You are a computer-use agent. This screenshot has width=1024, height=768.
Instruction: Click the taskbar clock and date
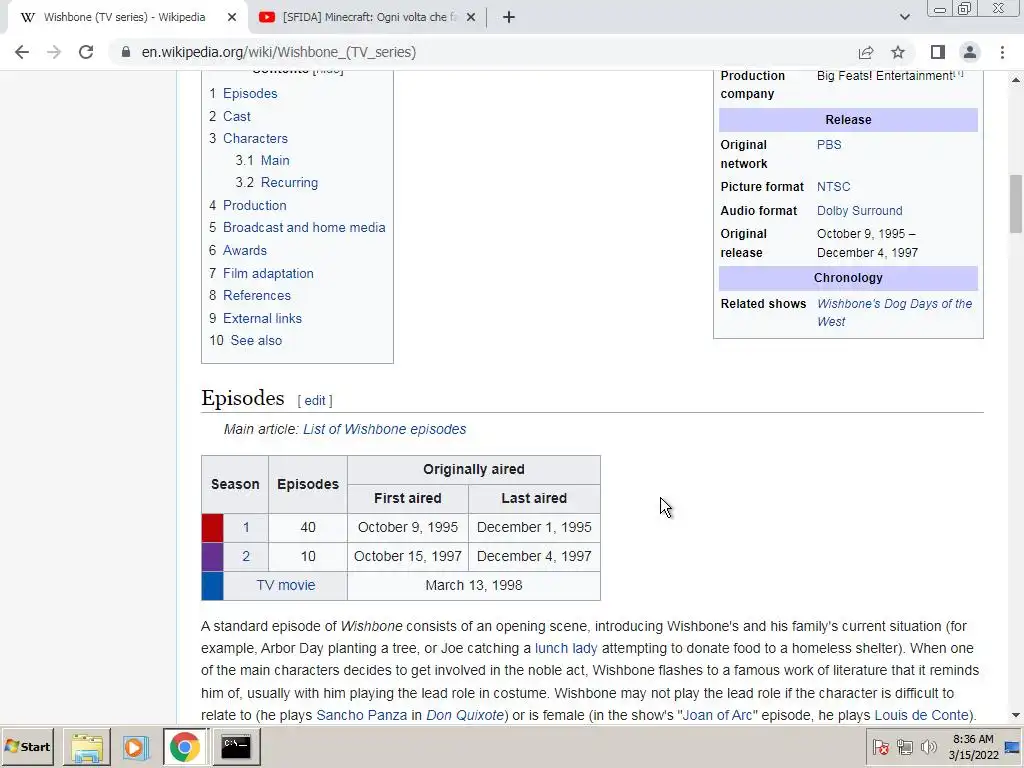pyautogui.click(x=973, y=747)
